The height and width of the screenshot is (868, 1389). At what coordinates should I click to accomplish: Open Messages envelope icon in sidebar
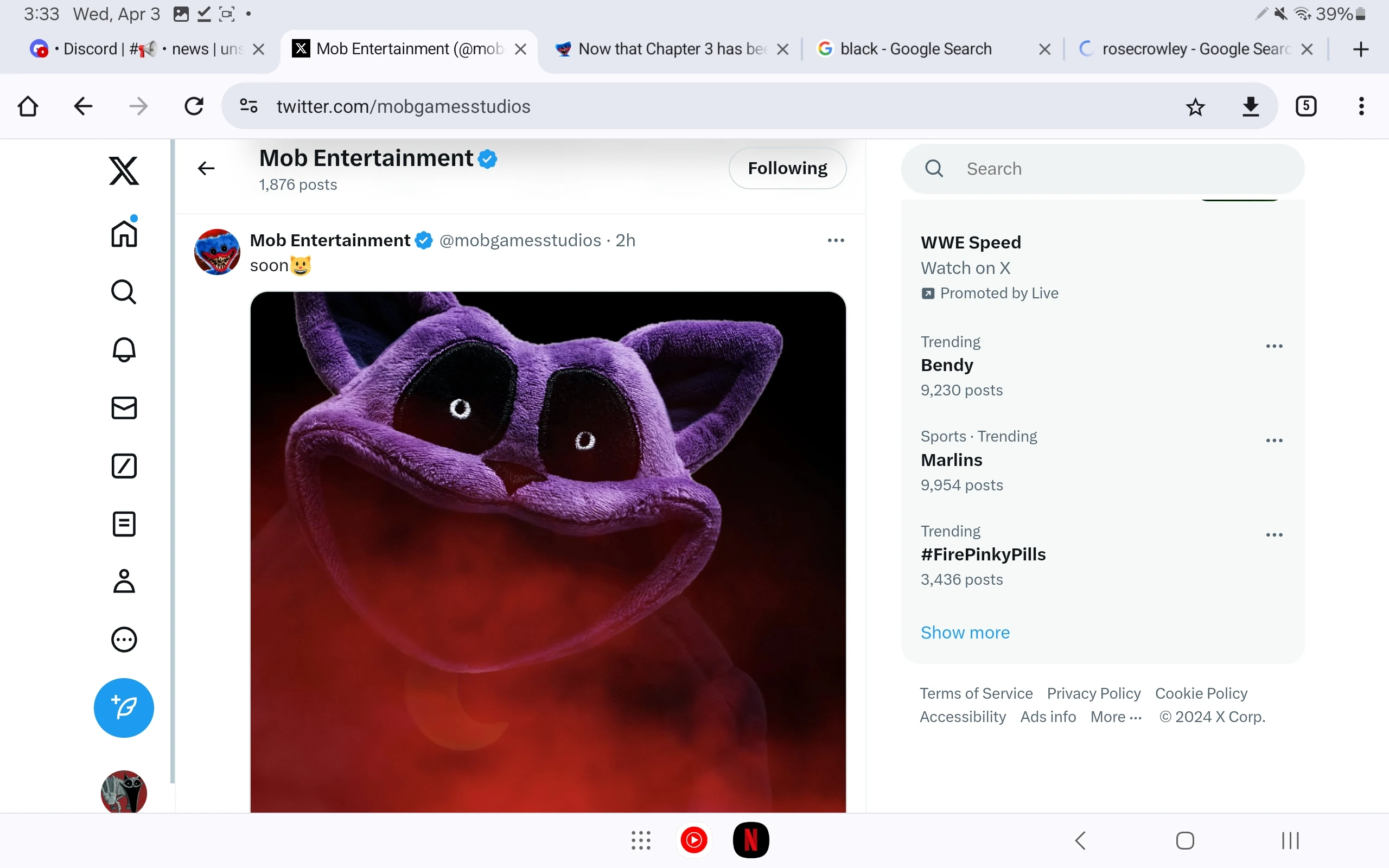[x=123, y=408]
